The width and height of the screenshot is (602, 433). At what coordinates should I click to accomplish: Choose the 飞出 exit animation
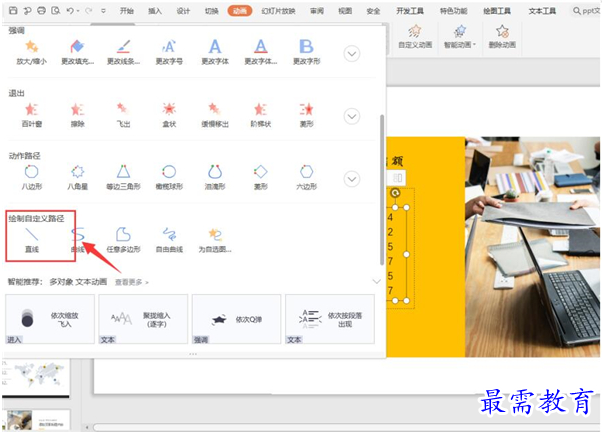point(123,115)
